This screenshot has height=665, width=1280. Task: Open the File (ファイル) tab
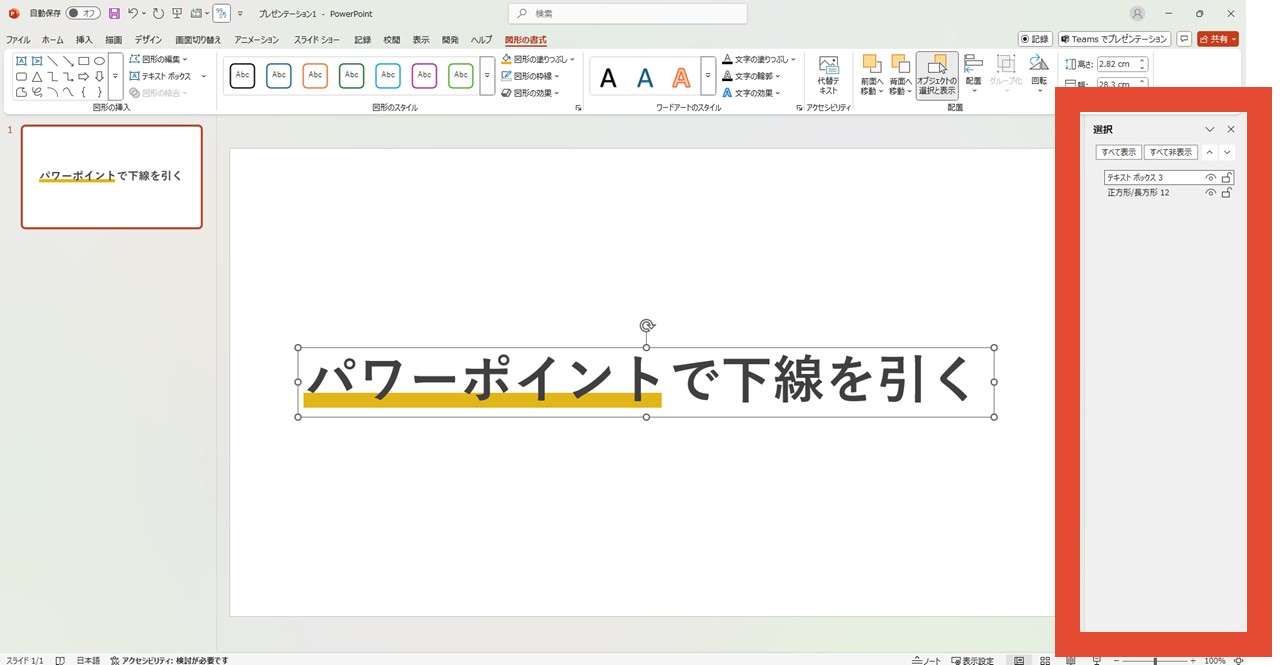click(18, 40)
